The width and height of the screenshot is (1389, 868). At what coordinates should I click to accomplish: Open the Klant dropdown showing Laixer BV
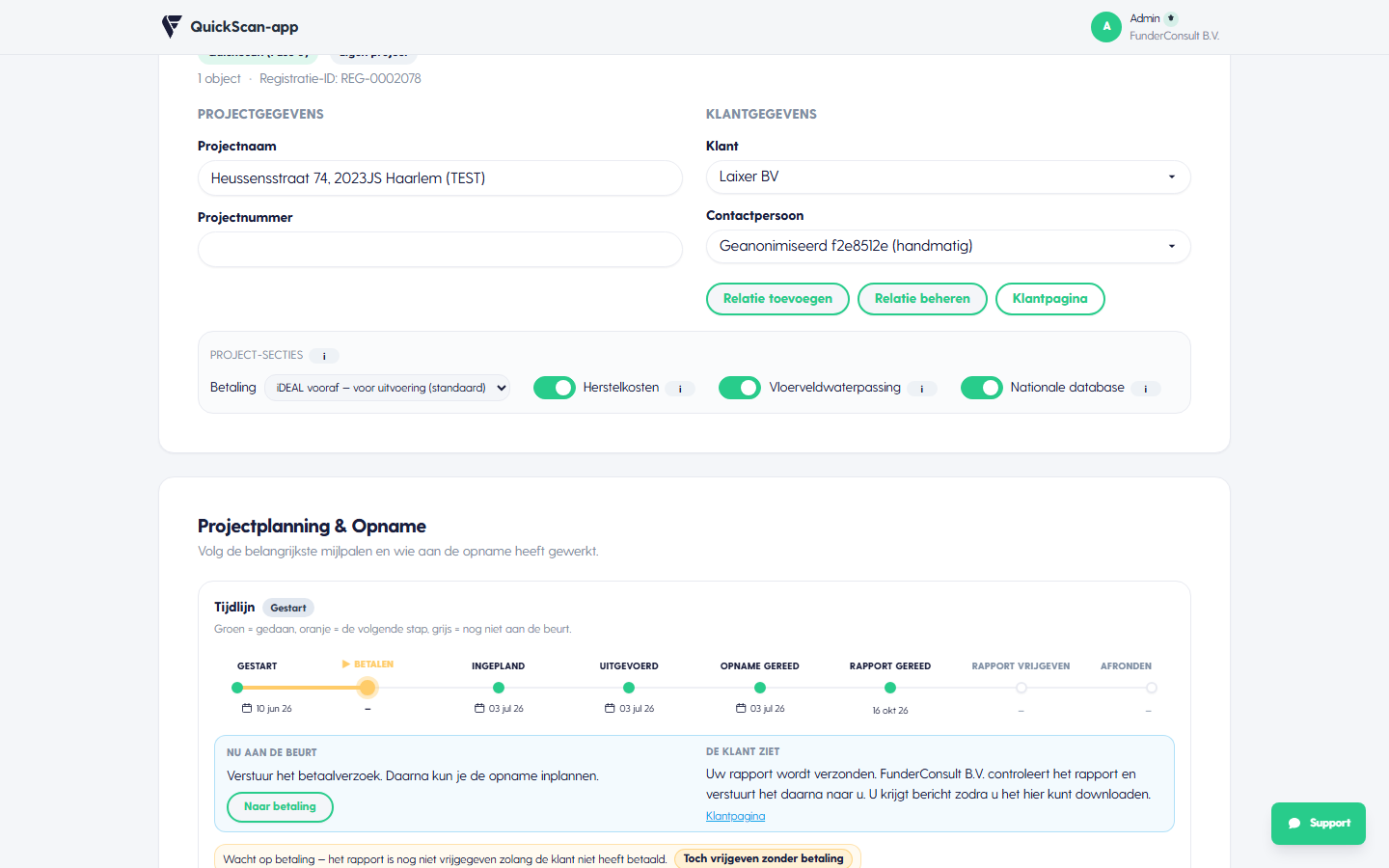(x=948, y=176)
